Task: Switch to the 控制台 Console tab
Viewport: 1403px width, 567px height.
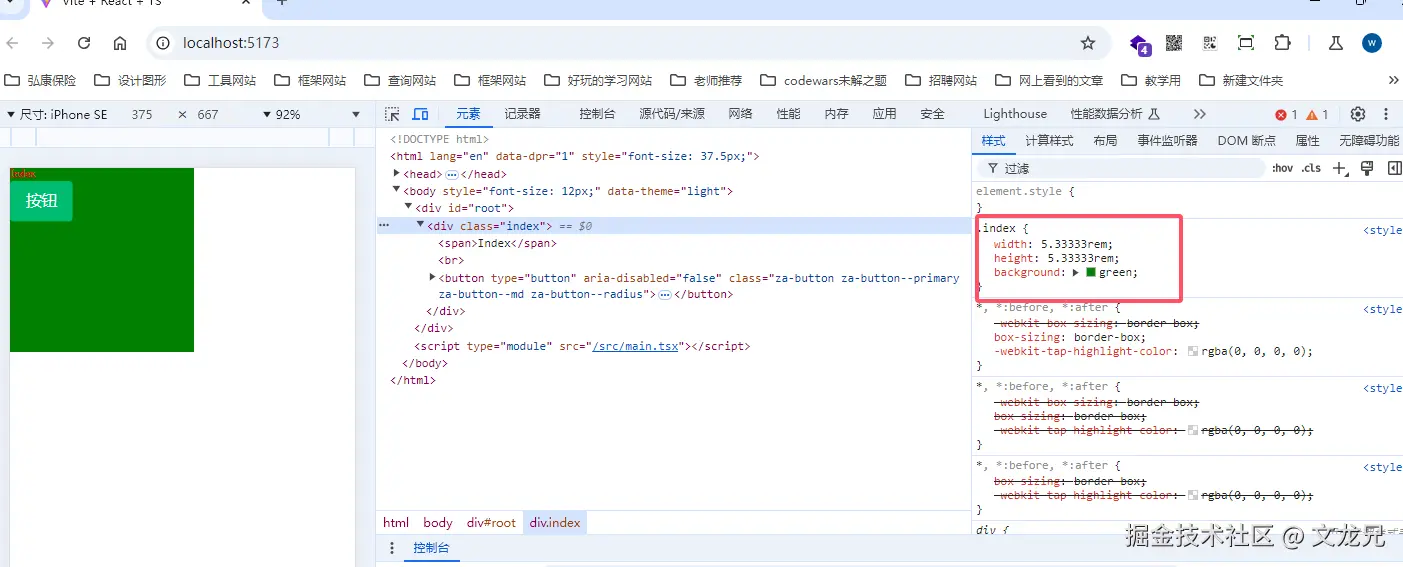Action: 597,114
